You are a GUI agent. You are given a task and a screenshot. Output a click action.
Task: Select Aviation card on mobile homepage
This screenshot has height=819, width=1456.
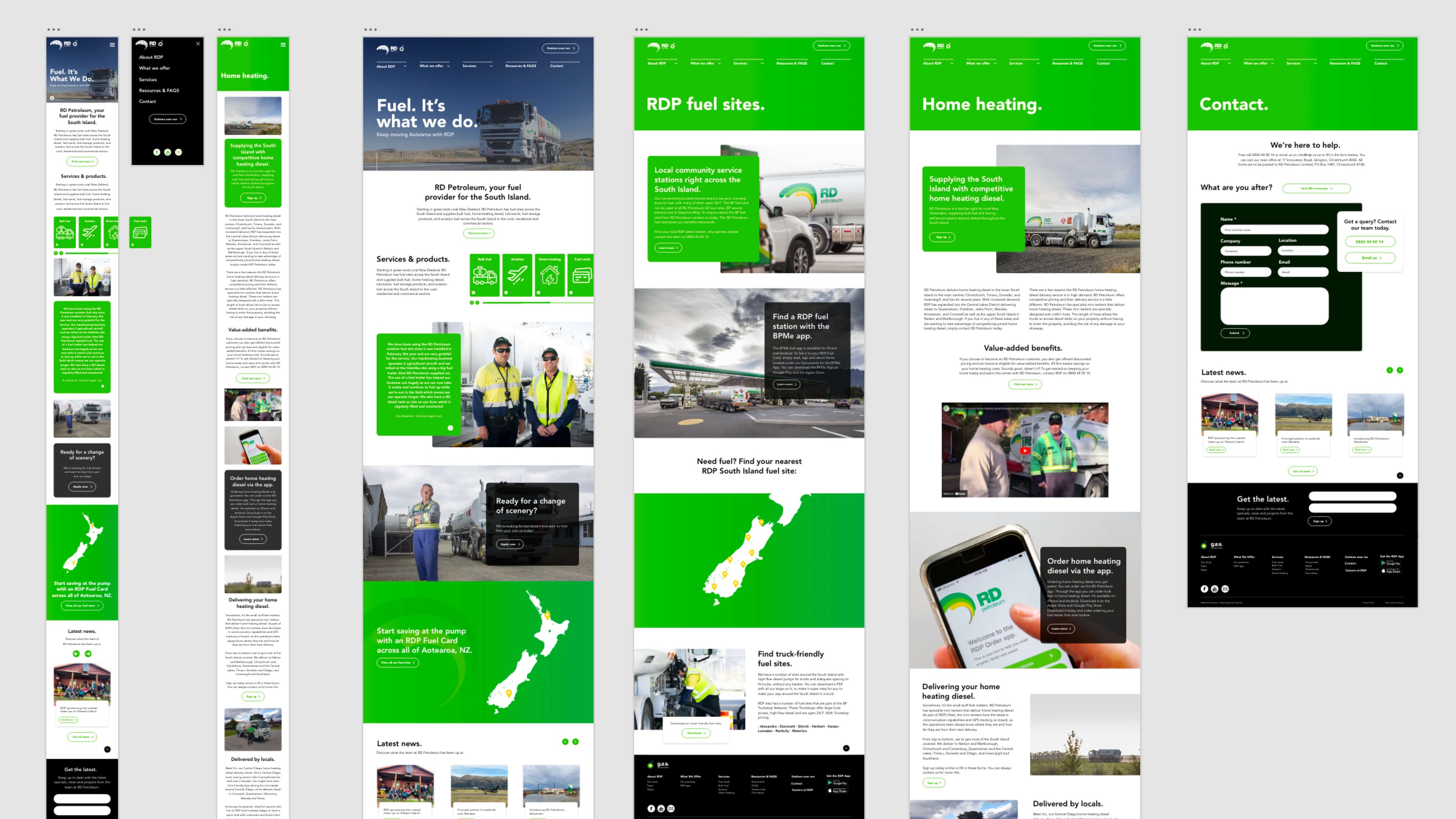90,232
